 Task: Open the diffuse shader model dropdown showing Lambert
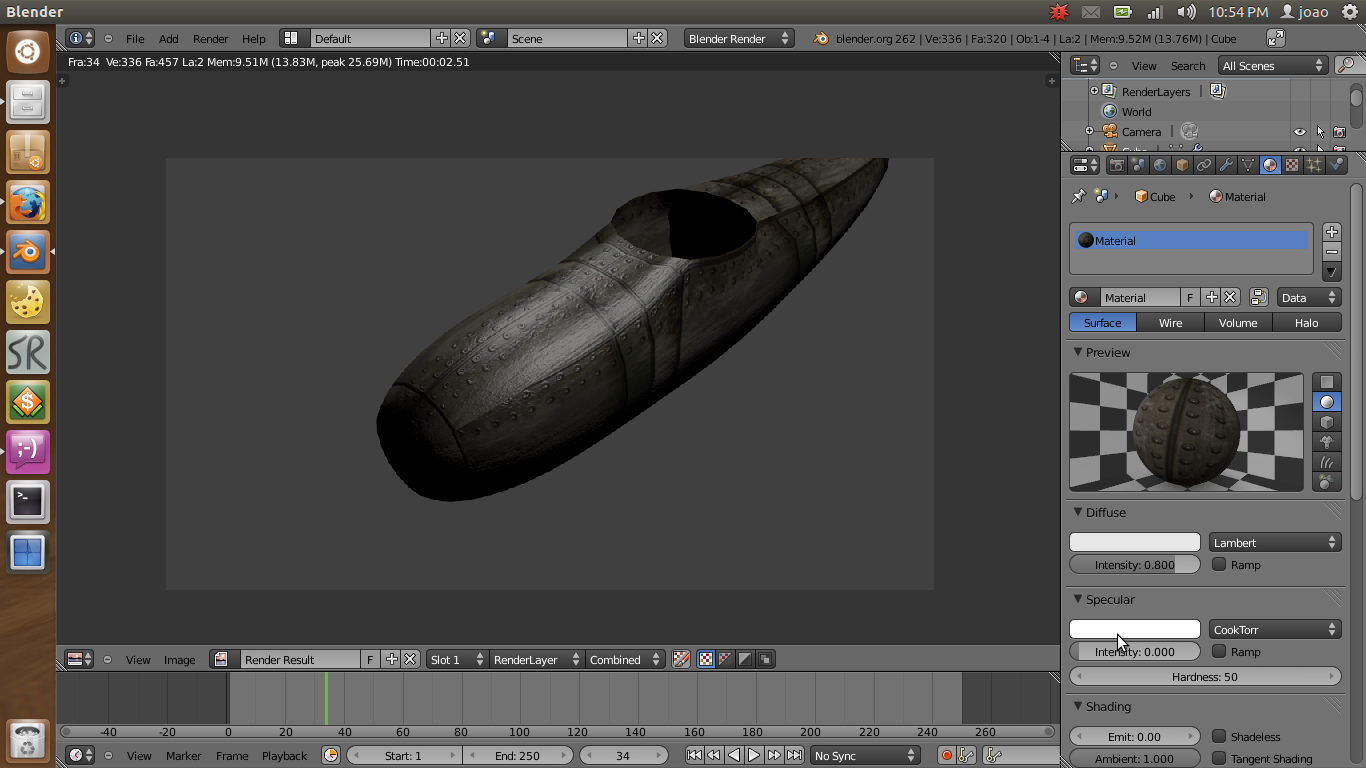1275,541
